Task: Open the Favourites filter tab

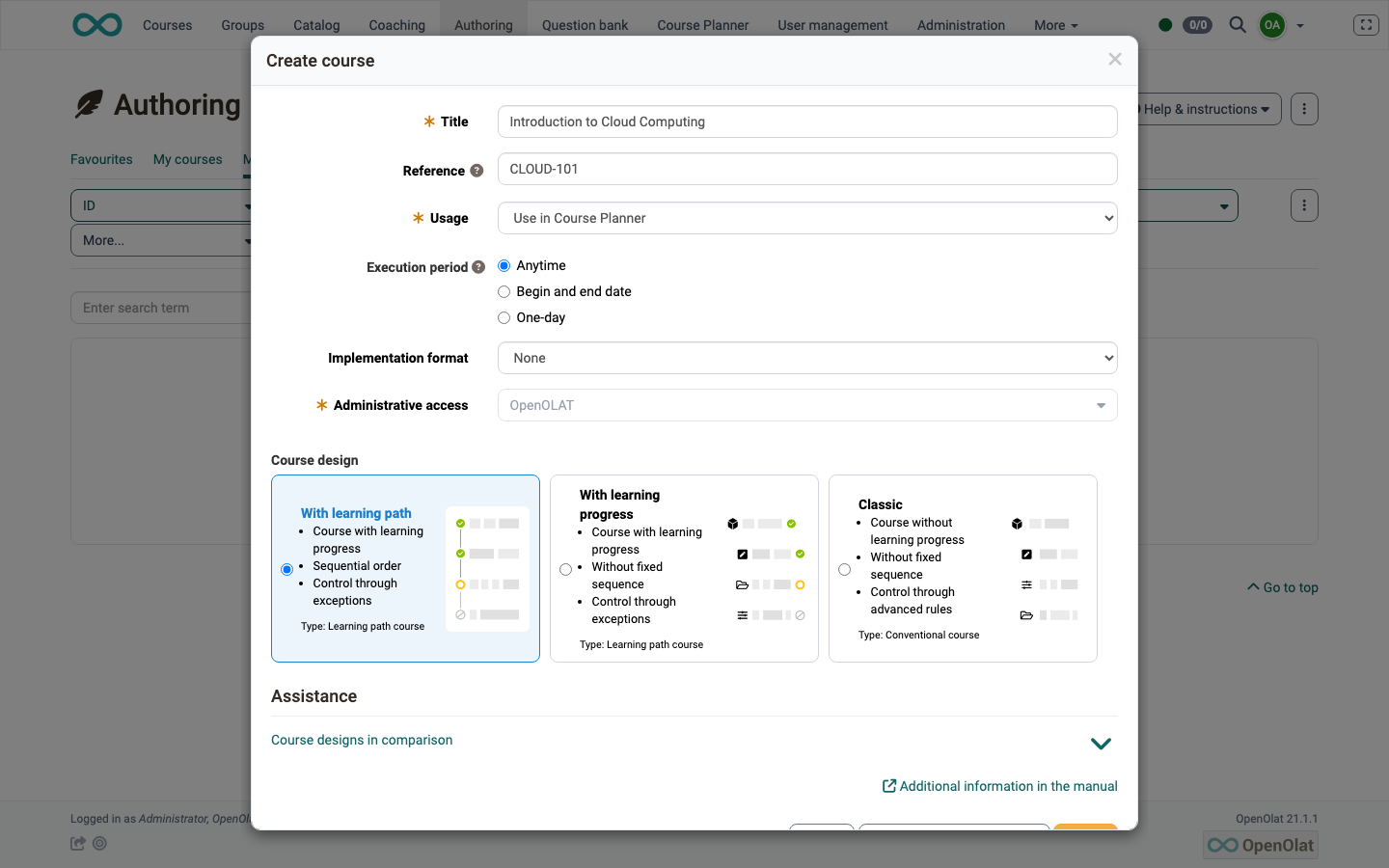Action: (101, 159)
